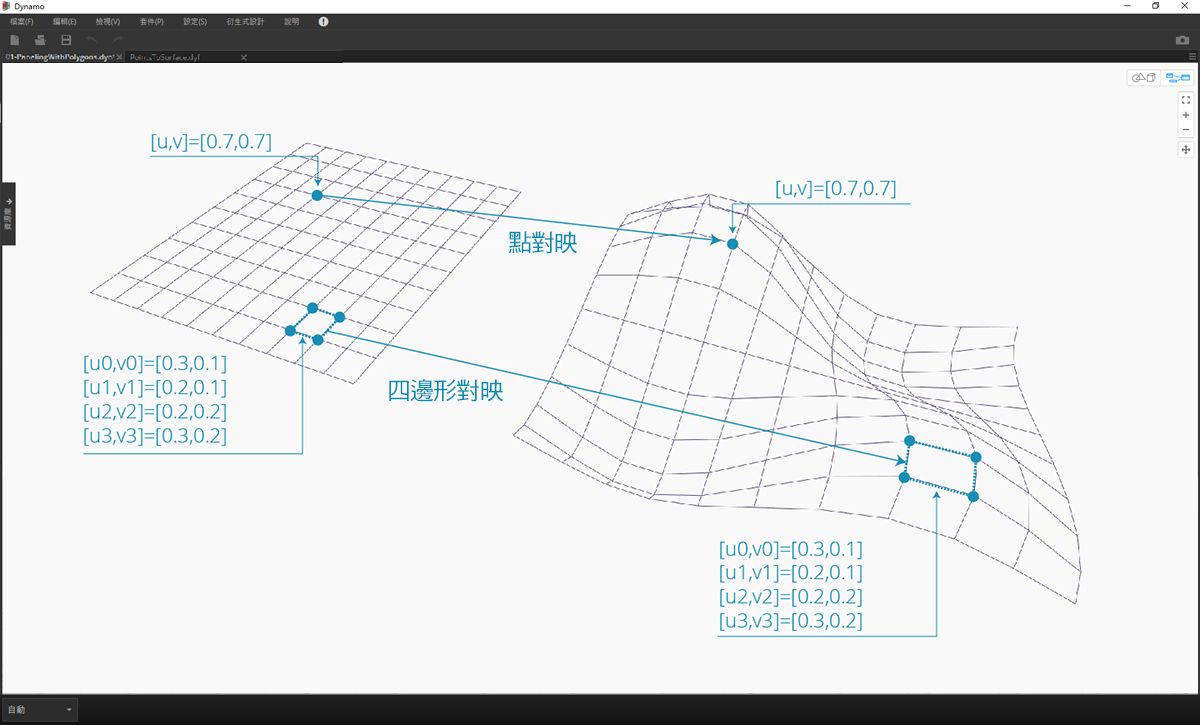This screenshot has height=725, width=1200.
Task: Click the Dynamo app icon in title bar
Action: [x=6, y=6]
